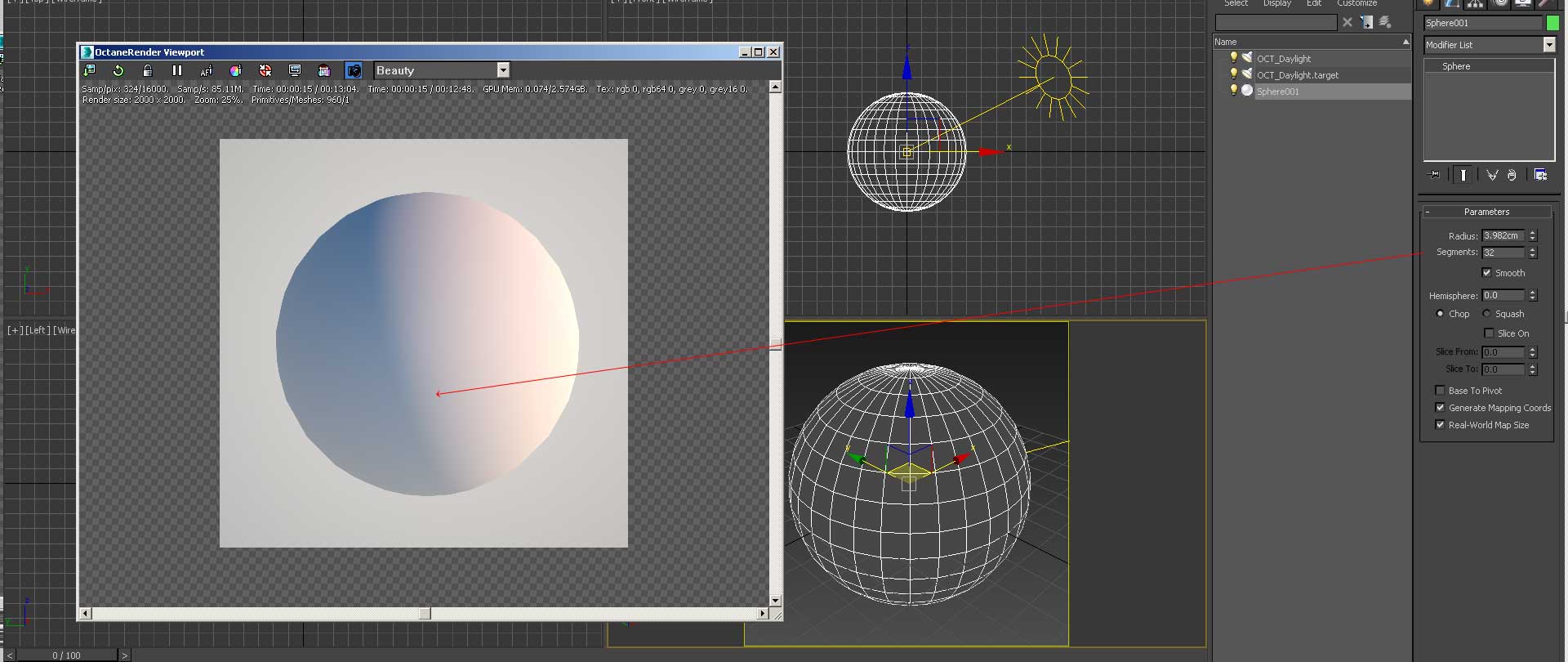1568x662 pixels.
Task: Click the Octane viewport vertical scrollbar up arrow
Action: point(775,86)
